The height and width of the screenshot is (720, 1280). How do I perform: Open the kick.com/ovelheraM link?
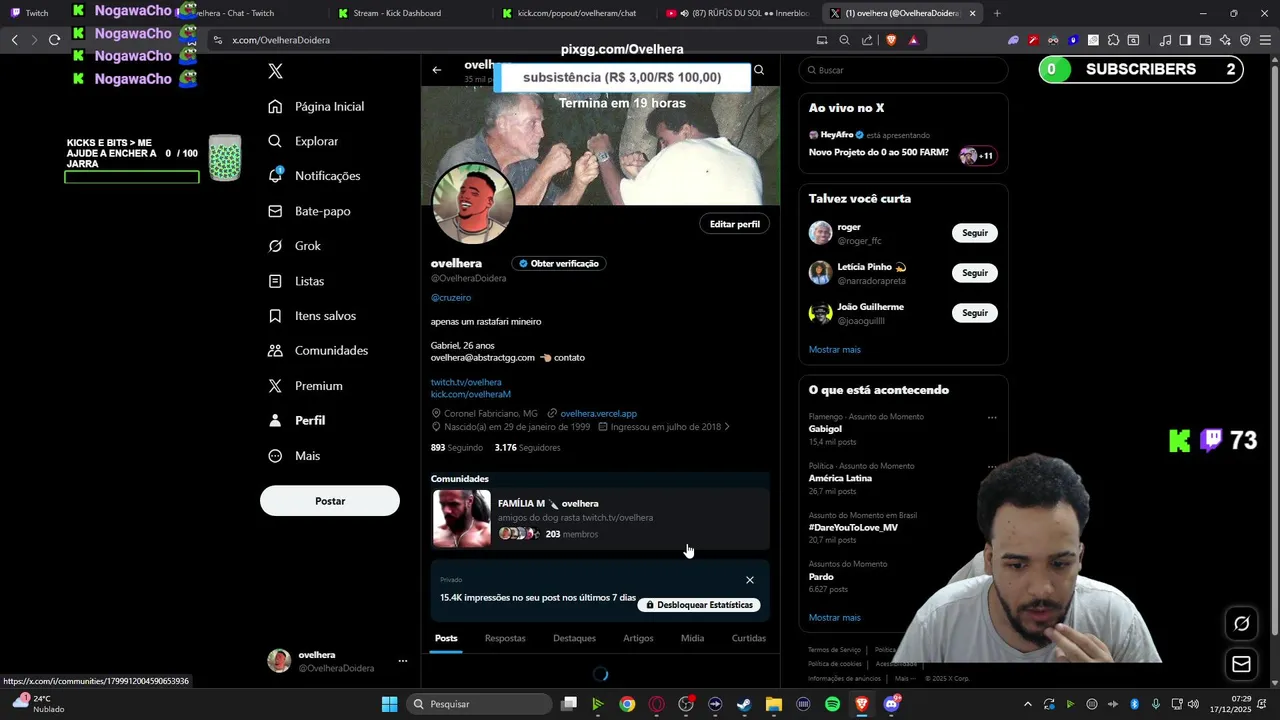coord(471,394)
